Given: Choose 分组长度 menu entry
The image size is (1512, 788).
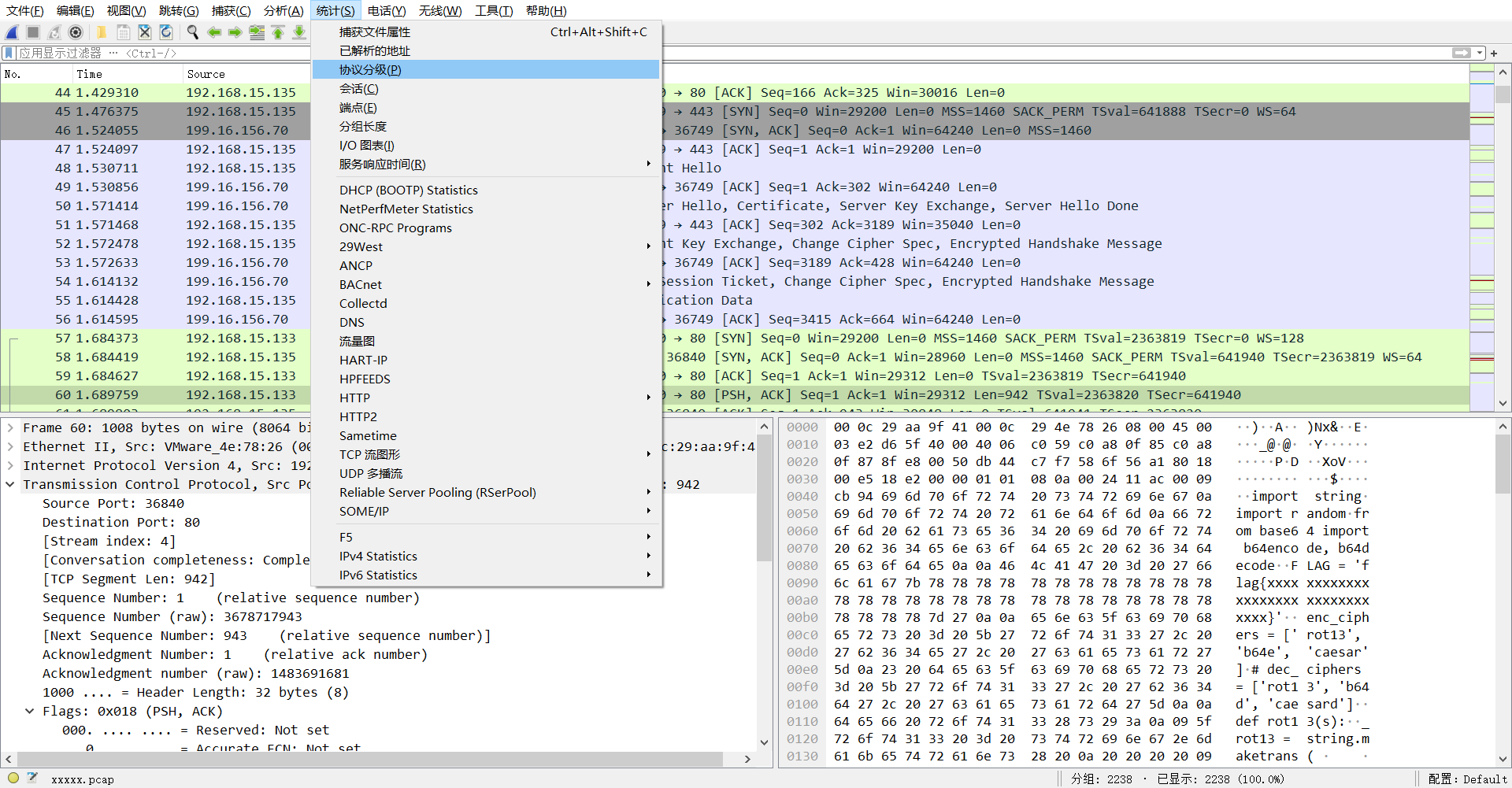Looking at the screenshot, I should pyautogui.click(x=486, y=126).
